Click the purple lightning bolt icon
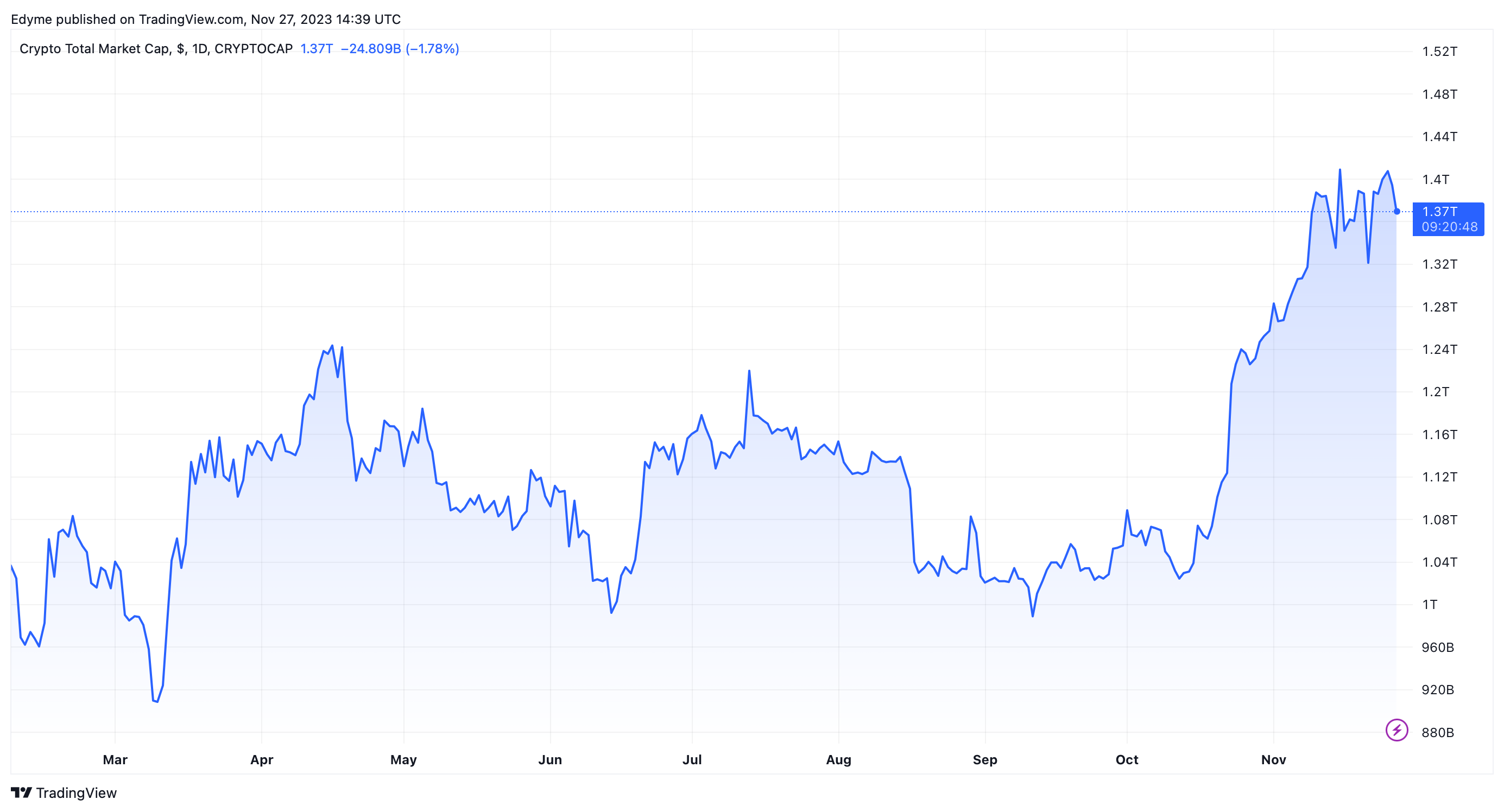This screenshot has height=812, width=1504. (x=1396, y=729)
